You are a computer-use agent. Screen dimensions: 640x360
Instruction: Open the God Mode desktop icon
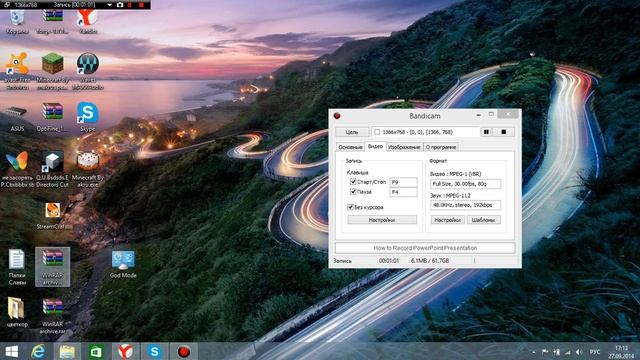coord(123,264)
